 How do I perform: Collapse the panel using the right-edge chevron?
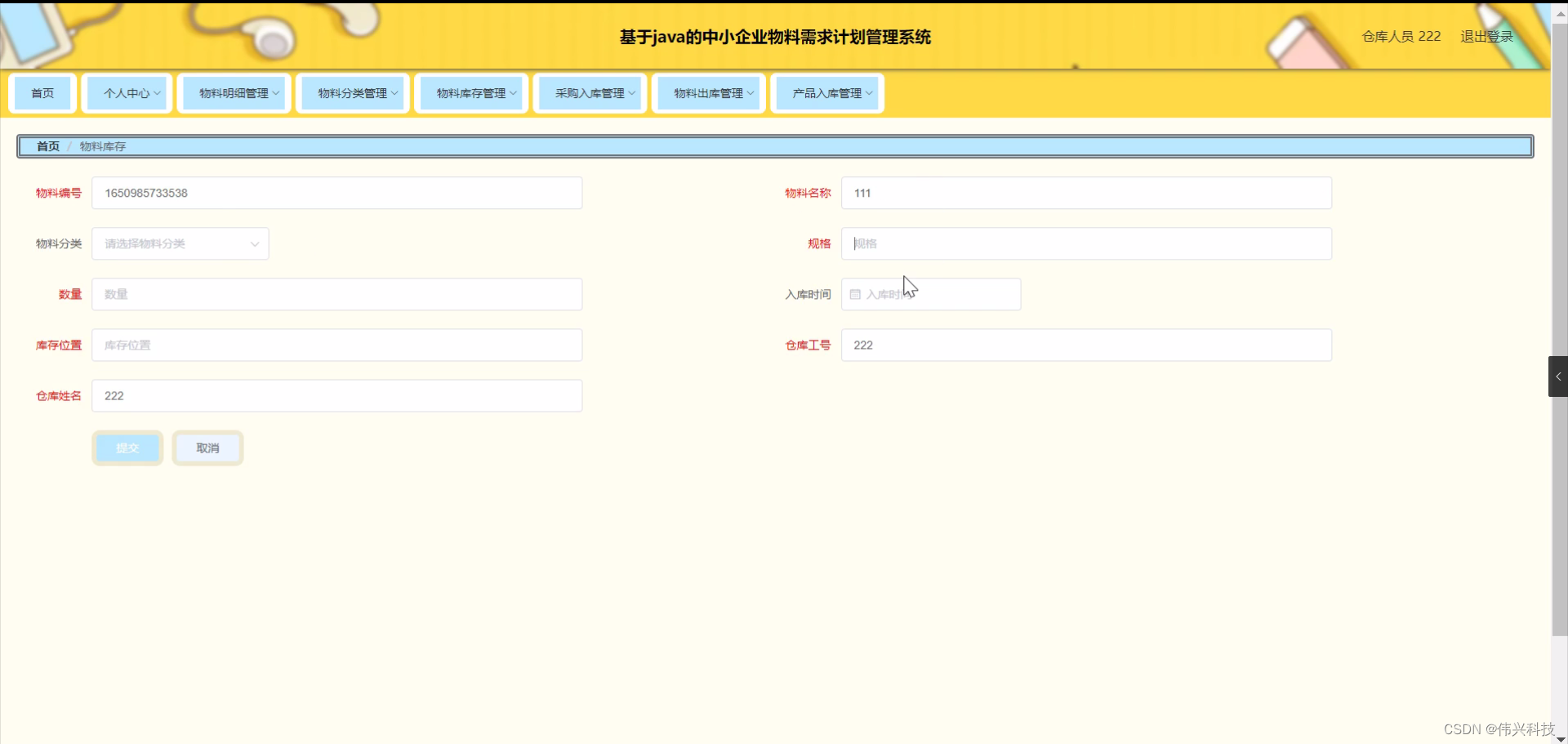click(1558, 376)
